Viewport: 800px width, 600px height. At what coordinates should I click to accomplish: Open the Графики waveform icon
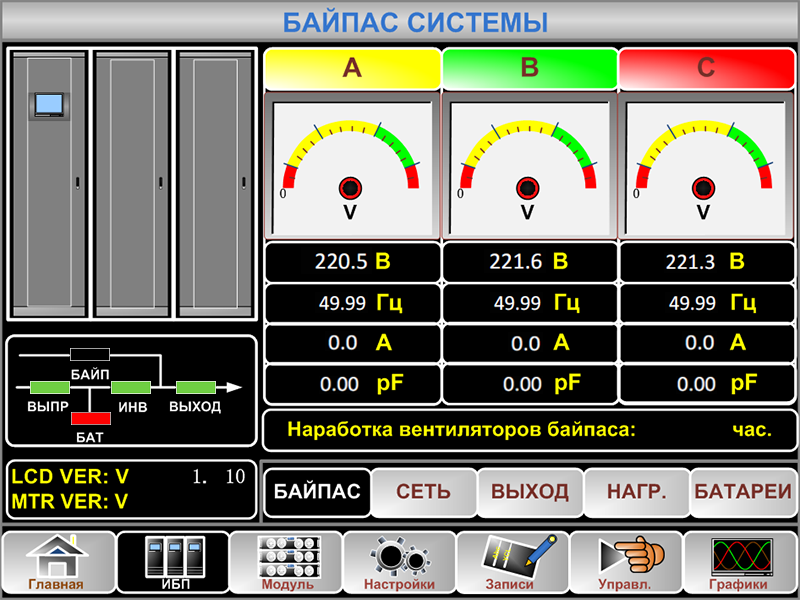(x=740, y=563)
